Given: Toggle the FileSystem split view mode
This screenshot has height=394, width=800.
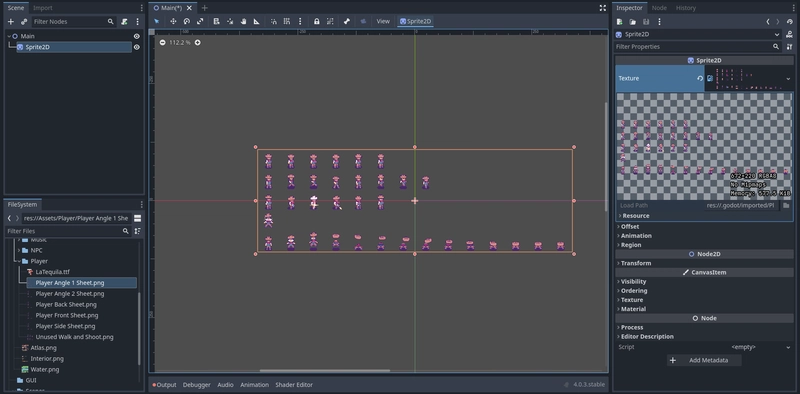Looking at the screenshot, I should 137,218.
